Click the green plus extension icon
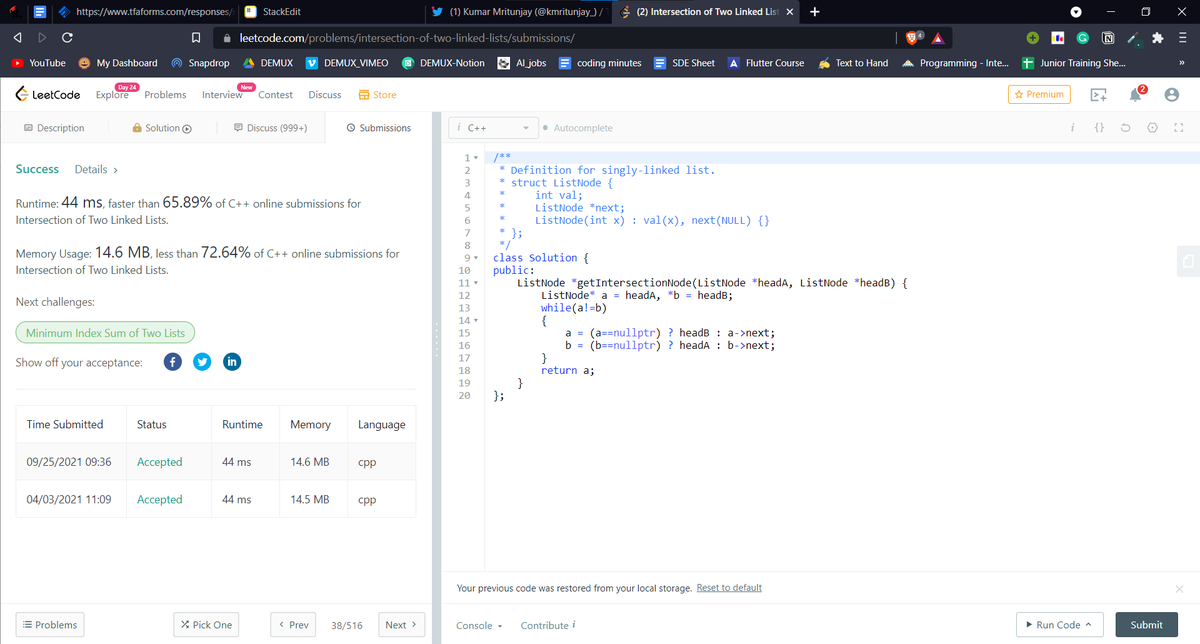This screenshot has height=644, width=1200. (x=1032, y=37)
